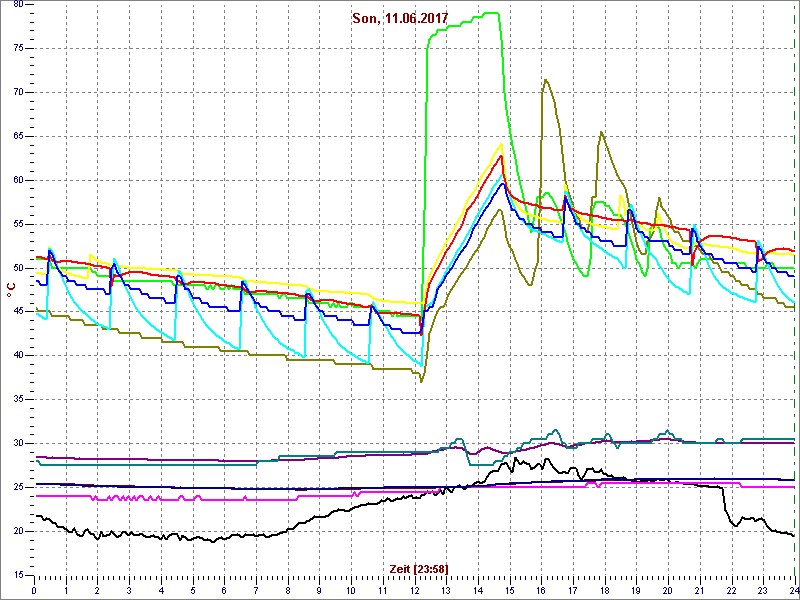The image size is (800, 600).
Task: Click hour 5 on the time axis
Action: (193, 591)
